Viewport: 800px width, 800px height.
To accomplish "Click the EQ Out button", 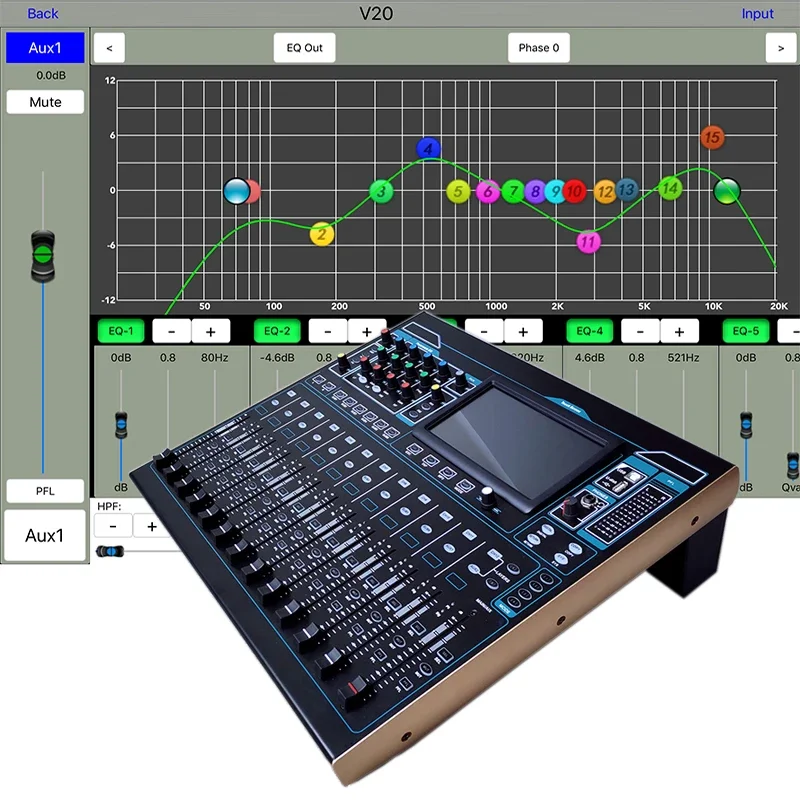I will [x=305, y=48].
